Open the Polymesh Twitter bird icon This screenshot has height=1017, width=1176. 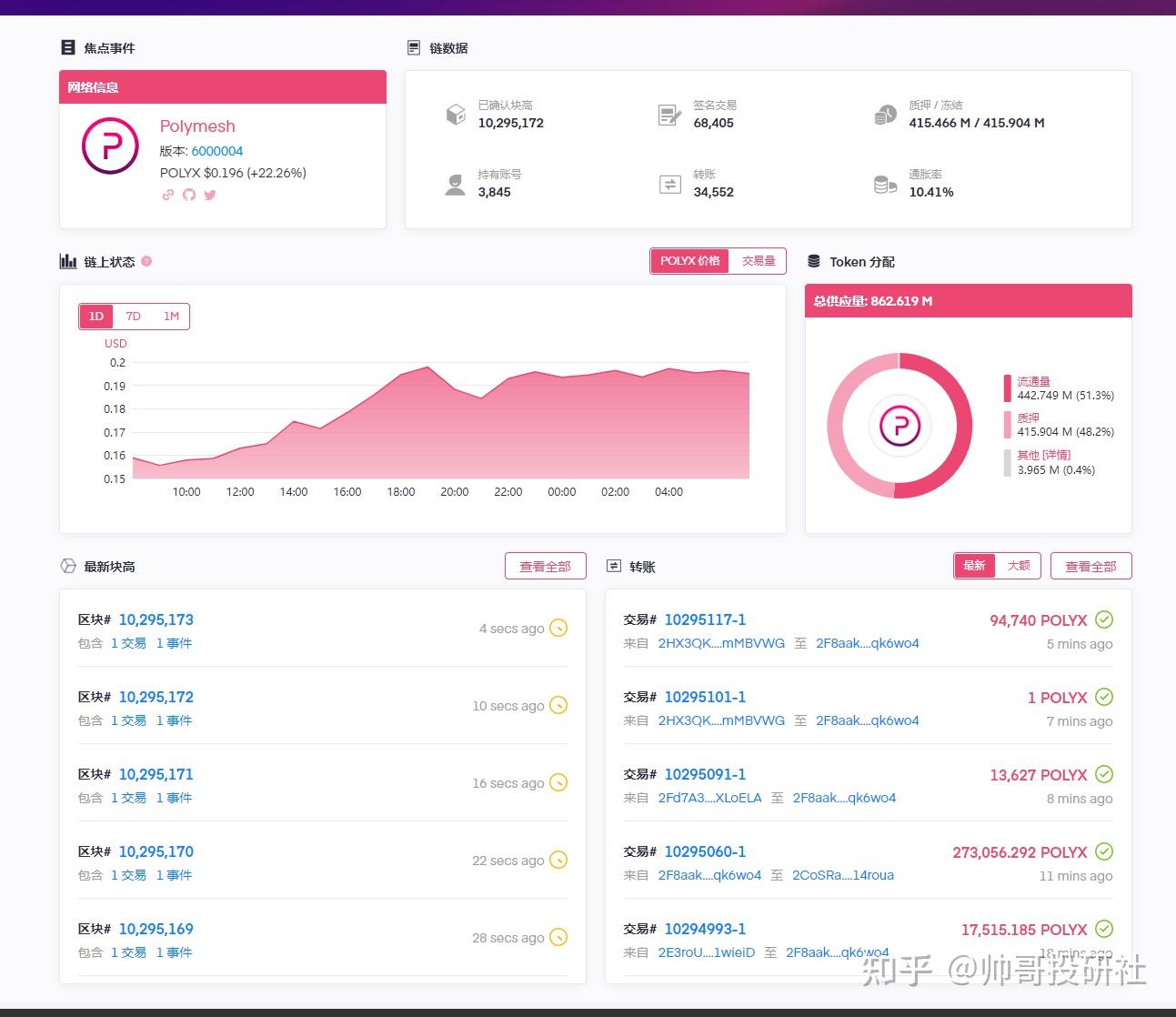pyautogui.click(x=210, y=195)
